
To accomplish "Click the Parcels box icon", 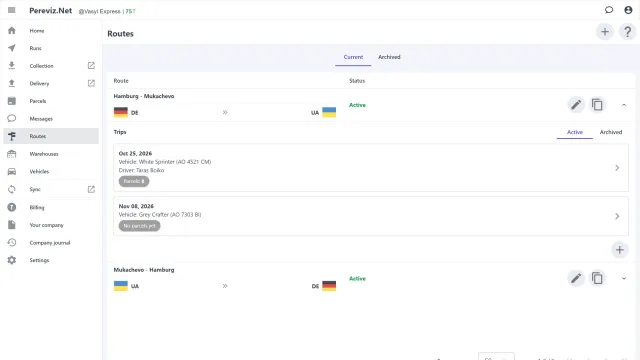I will click(12, 101).
